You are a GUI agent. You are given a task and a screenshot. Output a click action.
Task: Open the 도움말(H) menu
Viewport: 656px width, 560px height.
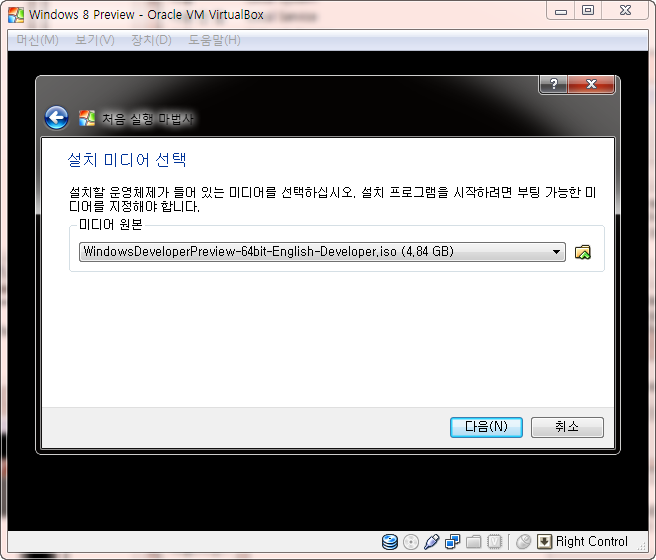[x=214, y=40]
